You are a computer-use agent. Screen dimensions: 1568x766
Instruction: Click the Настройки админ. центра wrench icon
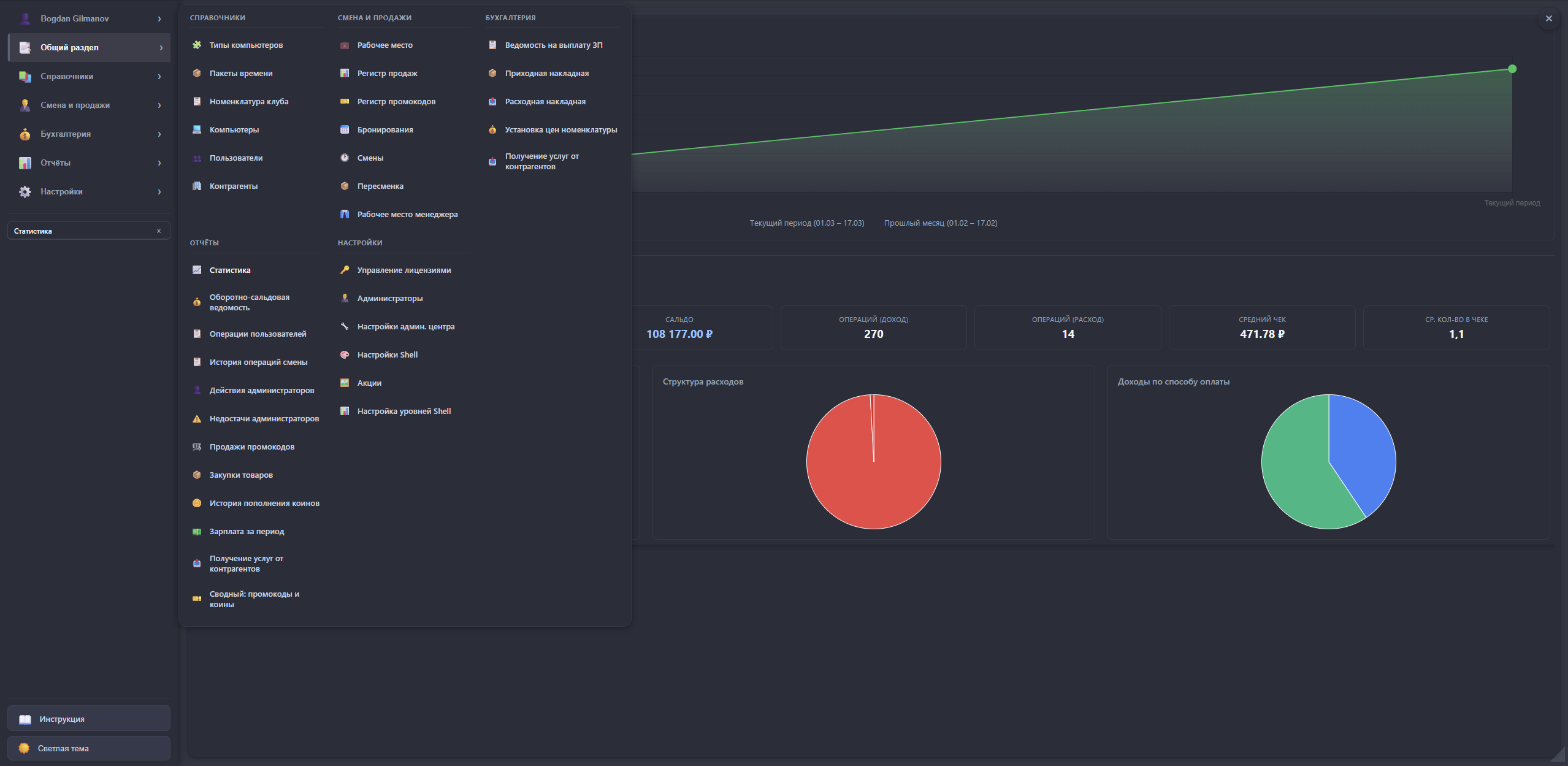tap(345, 326)
